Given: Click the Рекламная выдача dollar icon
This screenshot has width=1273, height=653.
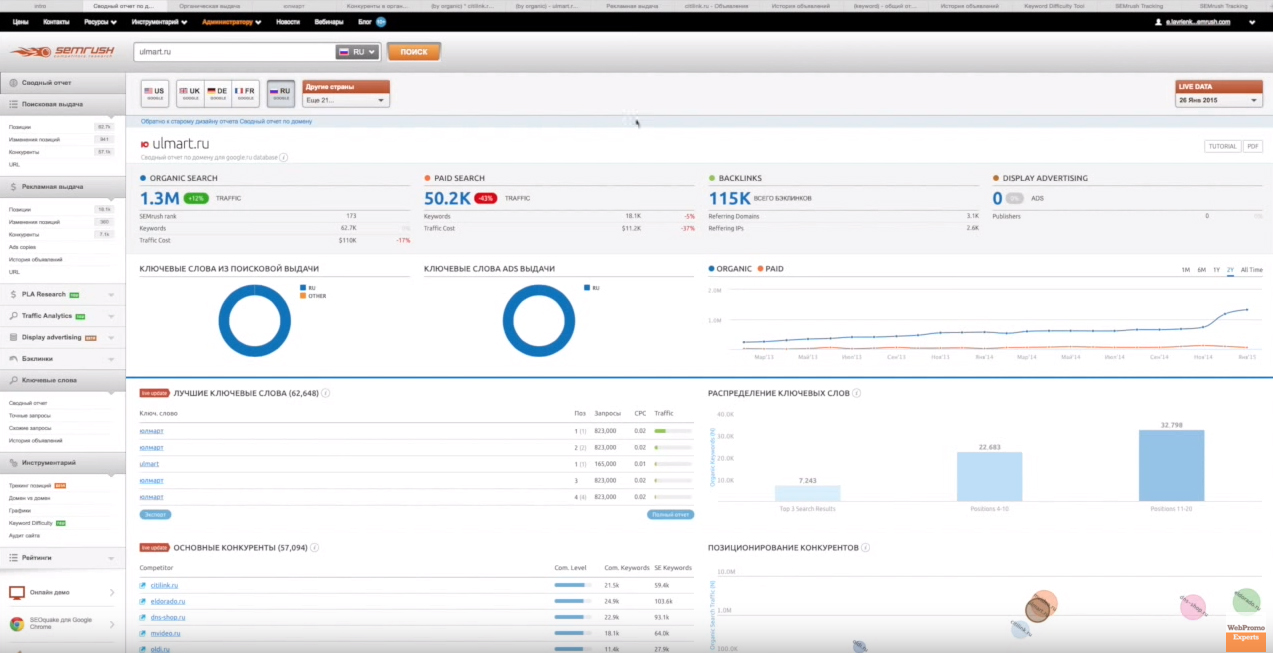Looking at the screenshot, I should coord(14,187).
